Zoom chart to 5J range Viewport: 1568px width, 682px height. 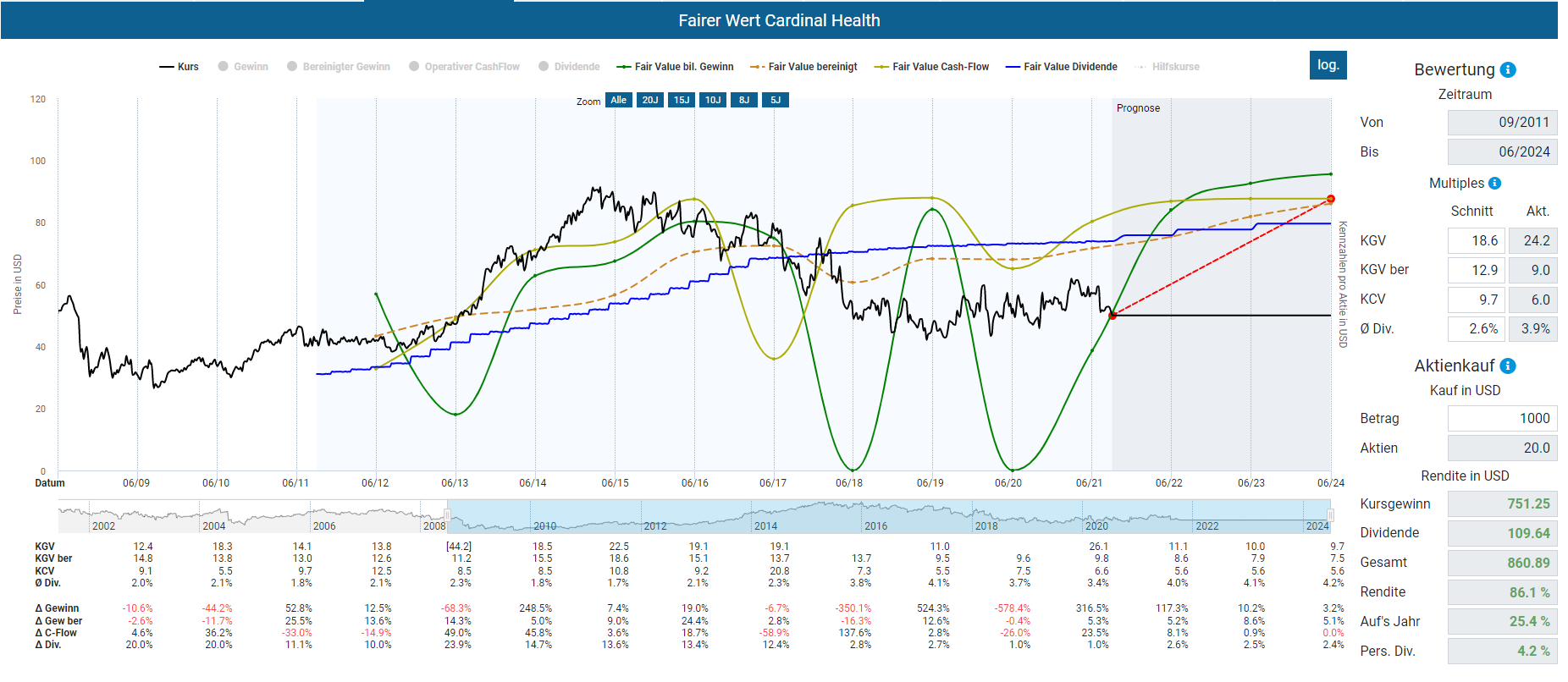pyautogui.click(x=776, y=101)
